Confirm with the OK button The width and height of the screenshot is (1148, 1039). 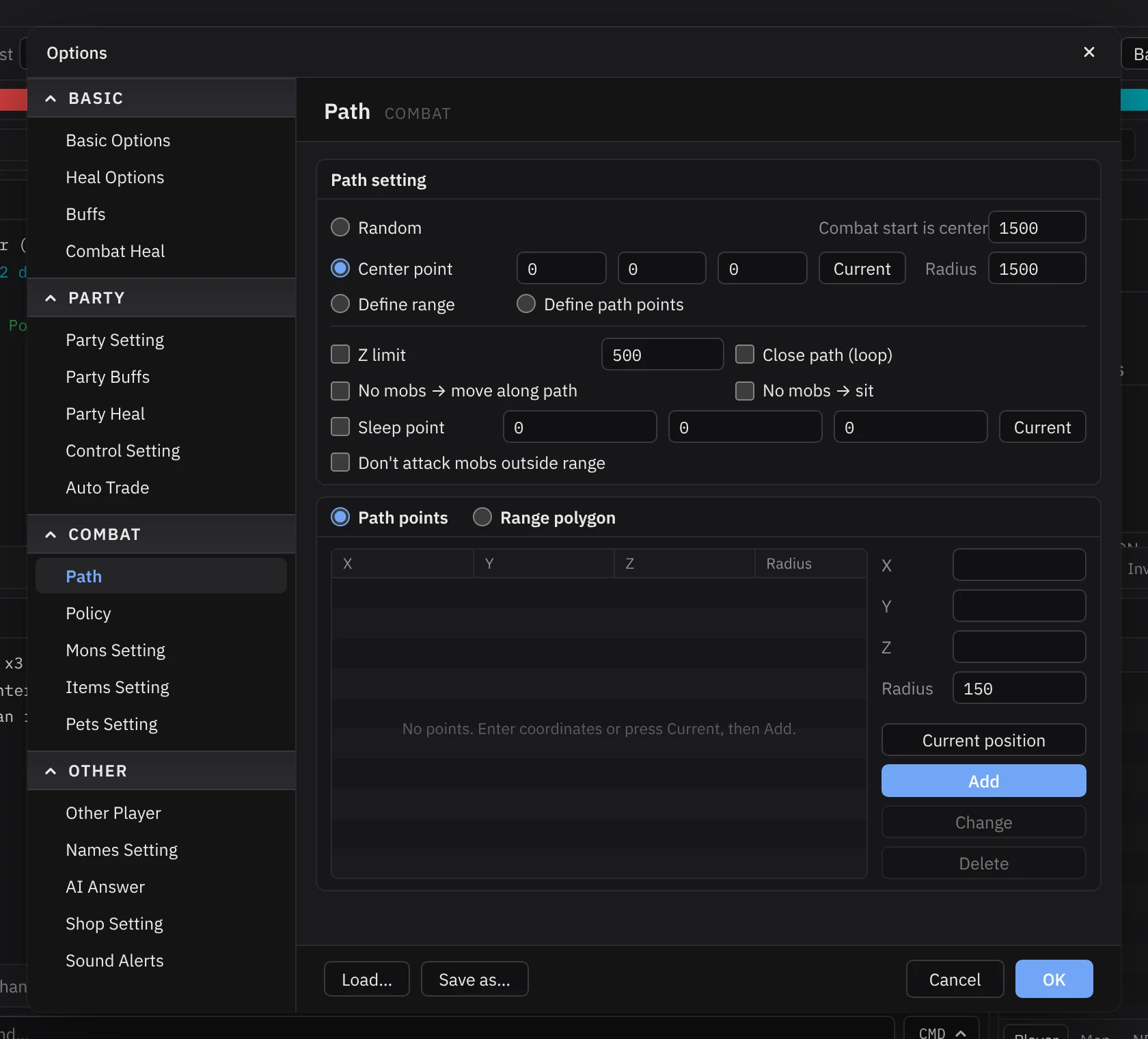click(x=1054, y=979)
